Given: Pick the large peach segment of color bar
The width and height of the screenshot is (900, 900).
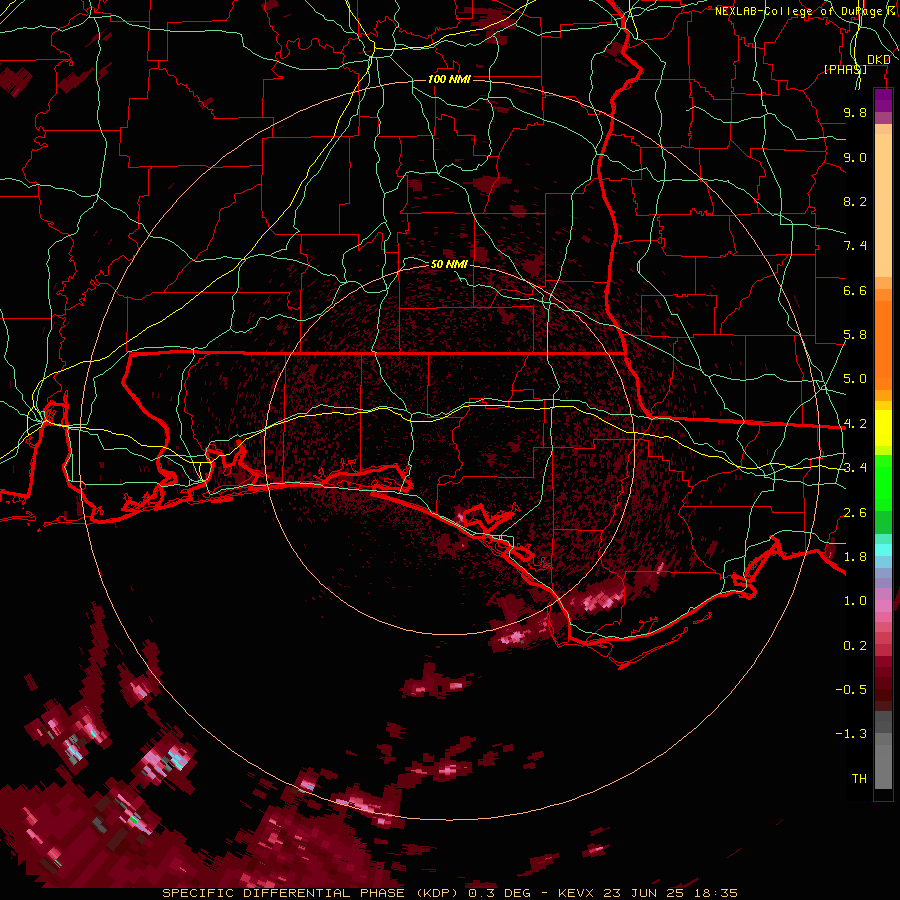Looking at the screenshot, I should click(x=883, y=205).
